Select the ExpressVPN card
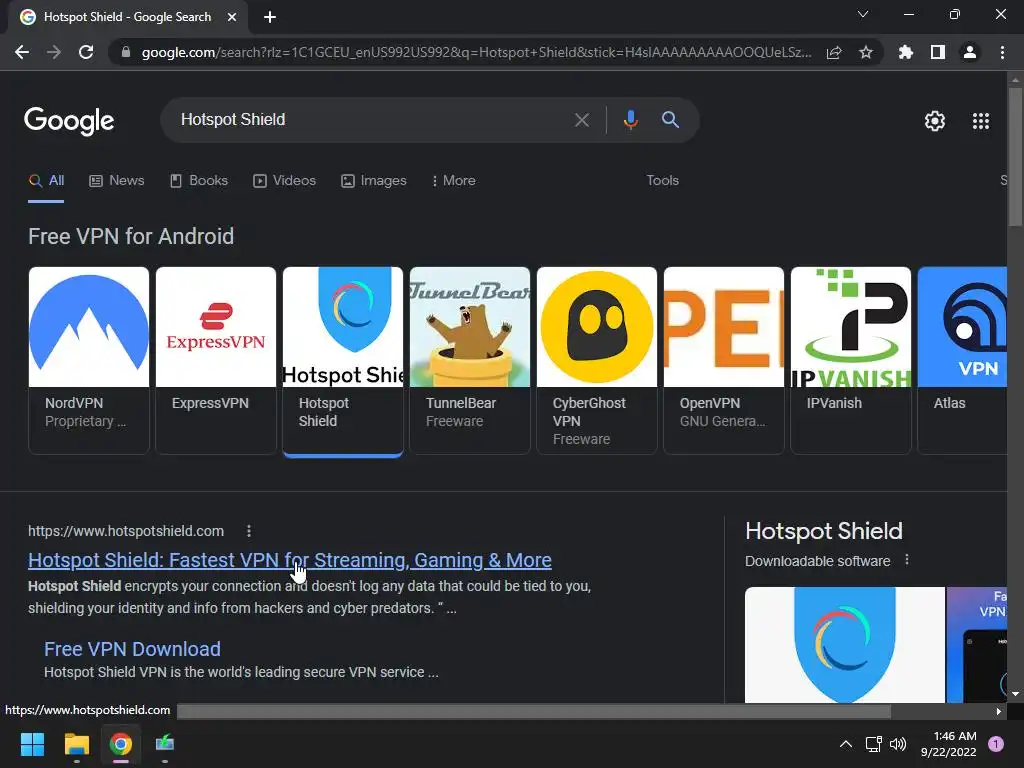Image resolution: width=1024 pixels, height=768 pixels. click(x=216, y=360)
